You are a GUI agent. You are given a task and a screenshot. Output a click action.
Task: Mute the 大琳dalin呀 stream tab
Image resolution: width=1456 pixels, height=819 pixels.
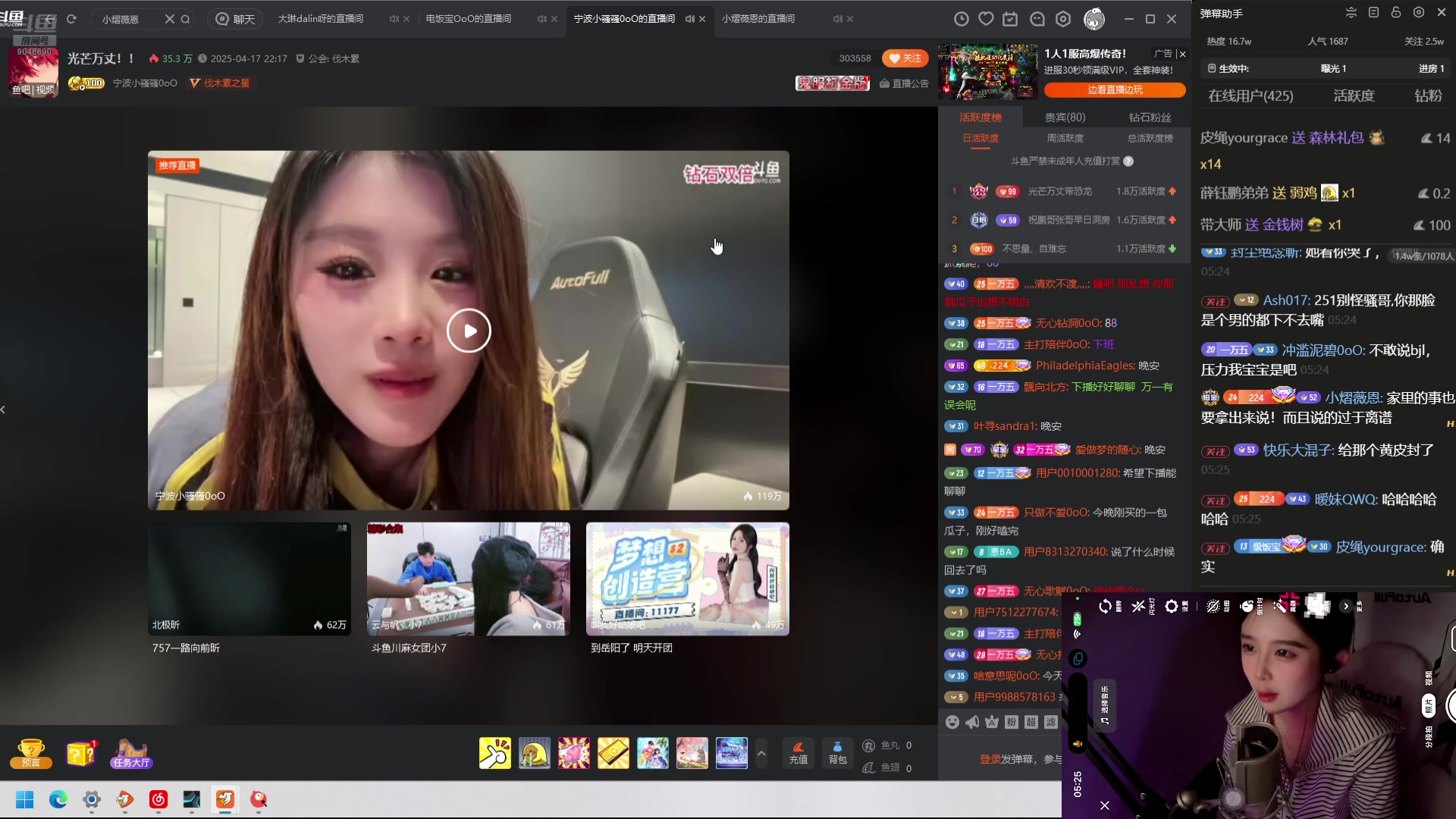tap(394, 19)
